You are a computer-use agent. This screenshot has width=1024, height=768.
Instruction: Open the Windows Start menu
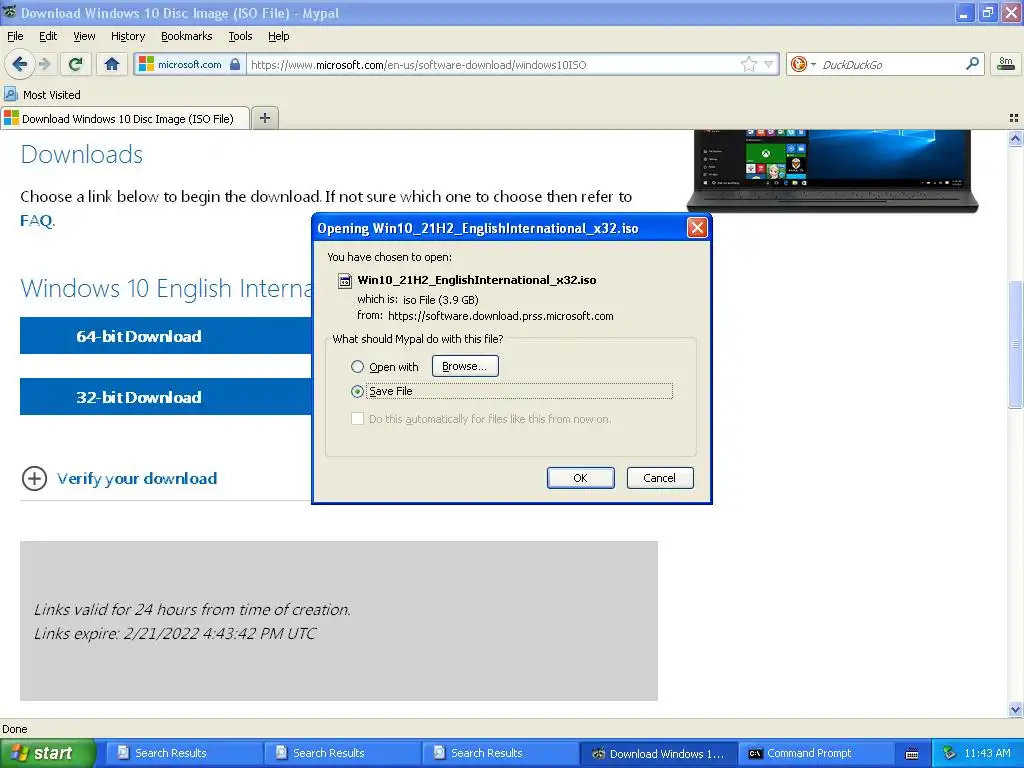click(48, 754)
